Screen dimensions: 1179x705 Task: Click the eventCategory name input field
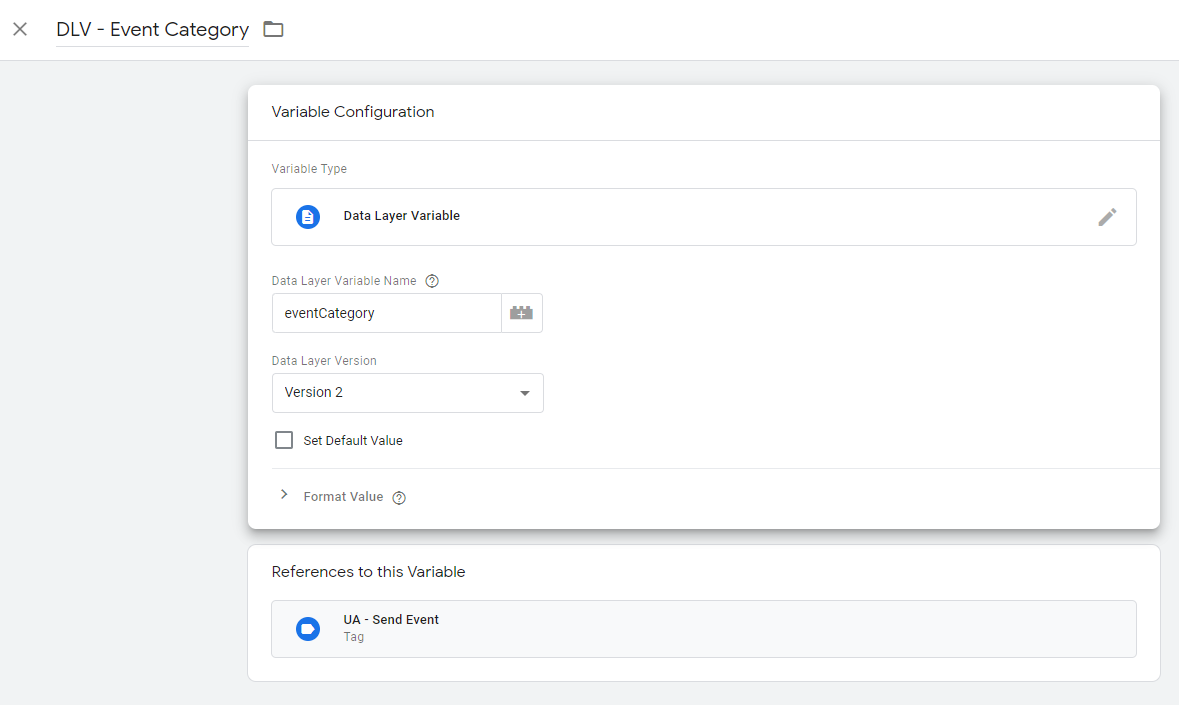386,313
